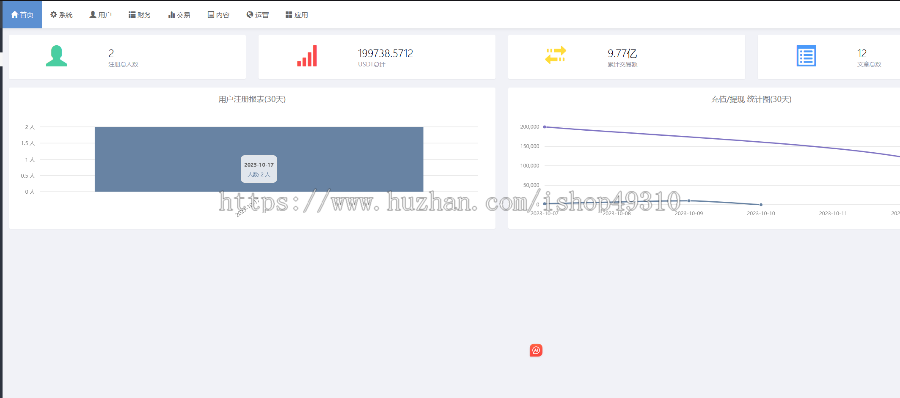
Task: Click the blue bar in registration chart
Action: [x=259, y=159]
